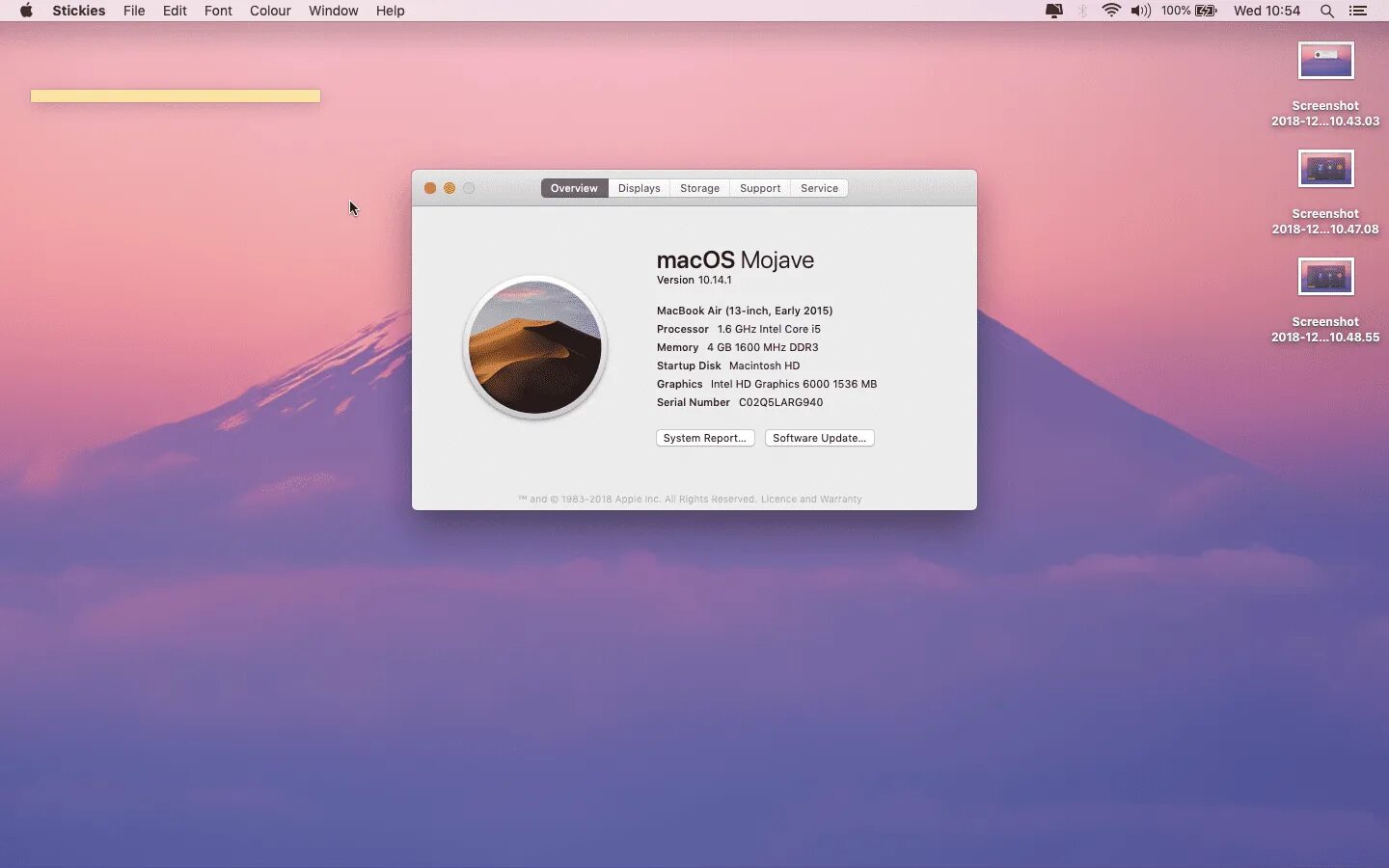Click the collapsed yellow sticky note
Viewport: 1389px width, 868px height.
click(176, 95)
